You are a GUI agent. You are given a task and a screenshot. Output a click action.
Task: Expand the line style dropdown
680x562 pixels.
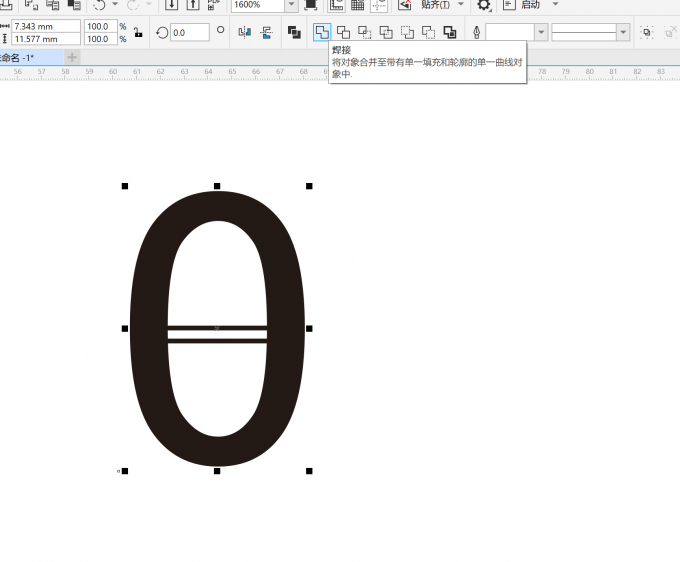point(624,33)
